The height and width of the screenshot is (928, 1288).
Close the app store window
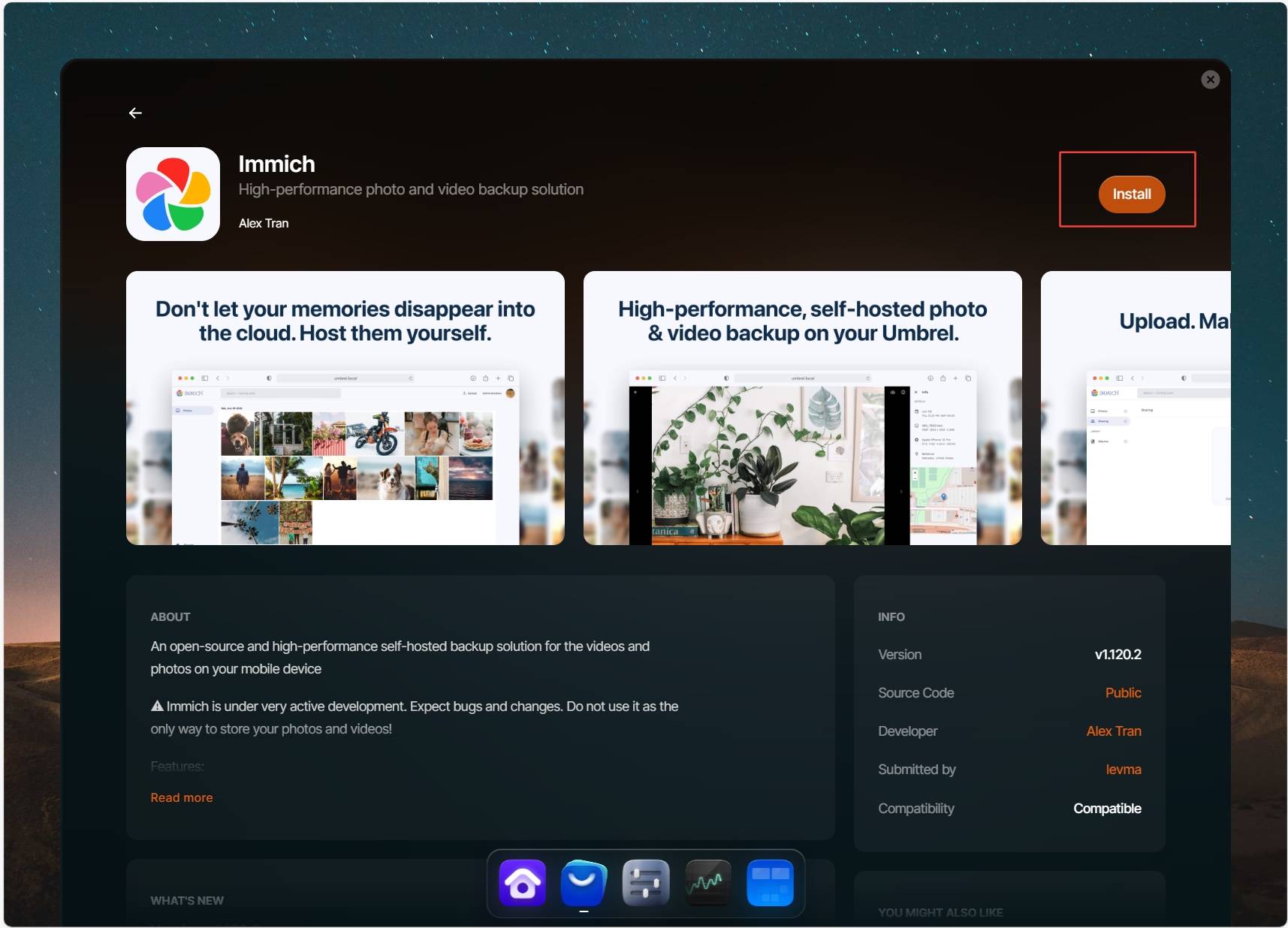1210,80
